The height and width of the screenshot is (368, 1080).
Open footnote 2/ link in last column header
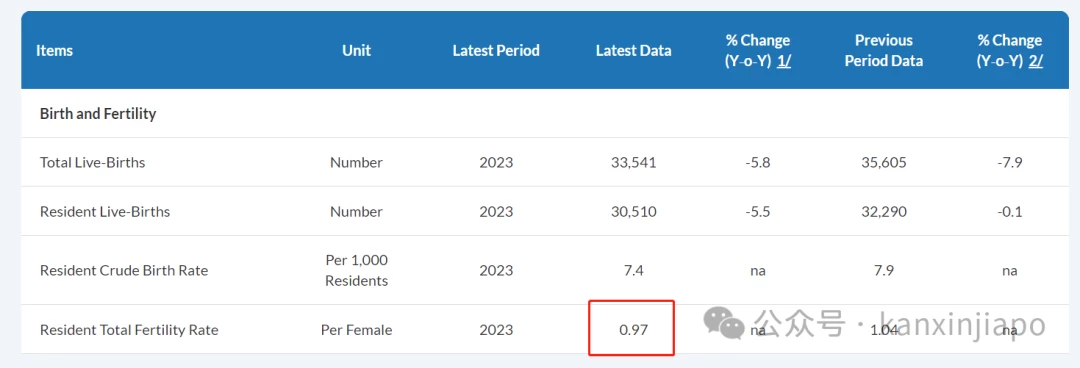pos(1035,61)
